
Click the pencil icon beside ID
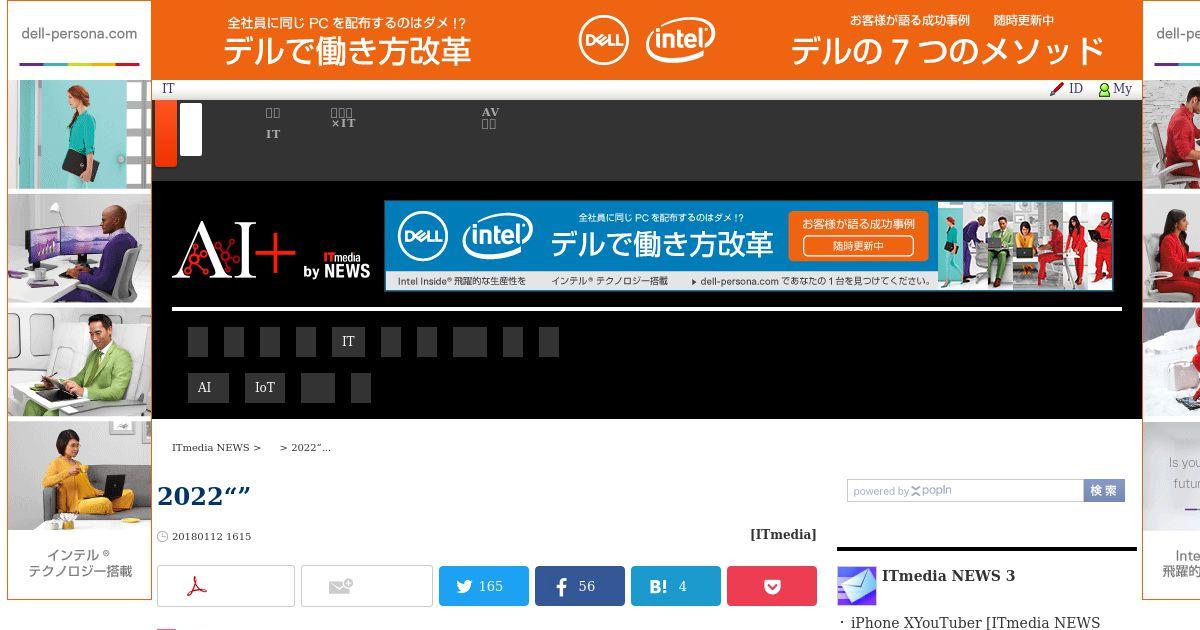[1057, 89]
